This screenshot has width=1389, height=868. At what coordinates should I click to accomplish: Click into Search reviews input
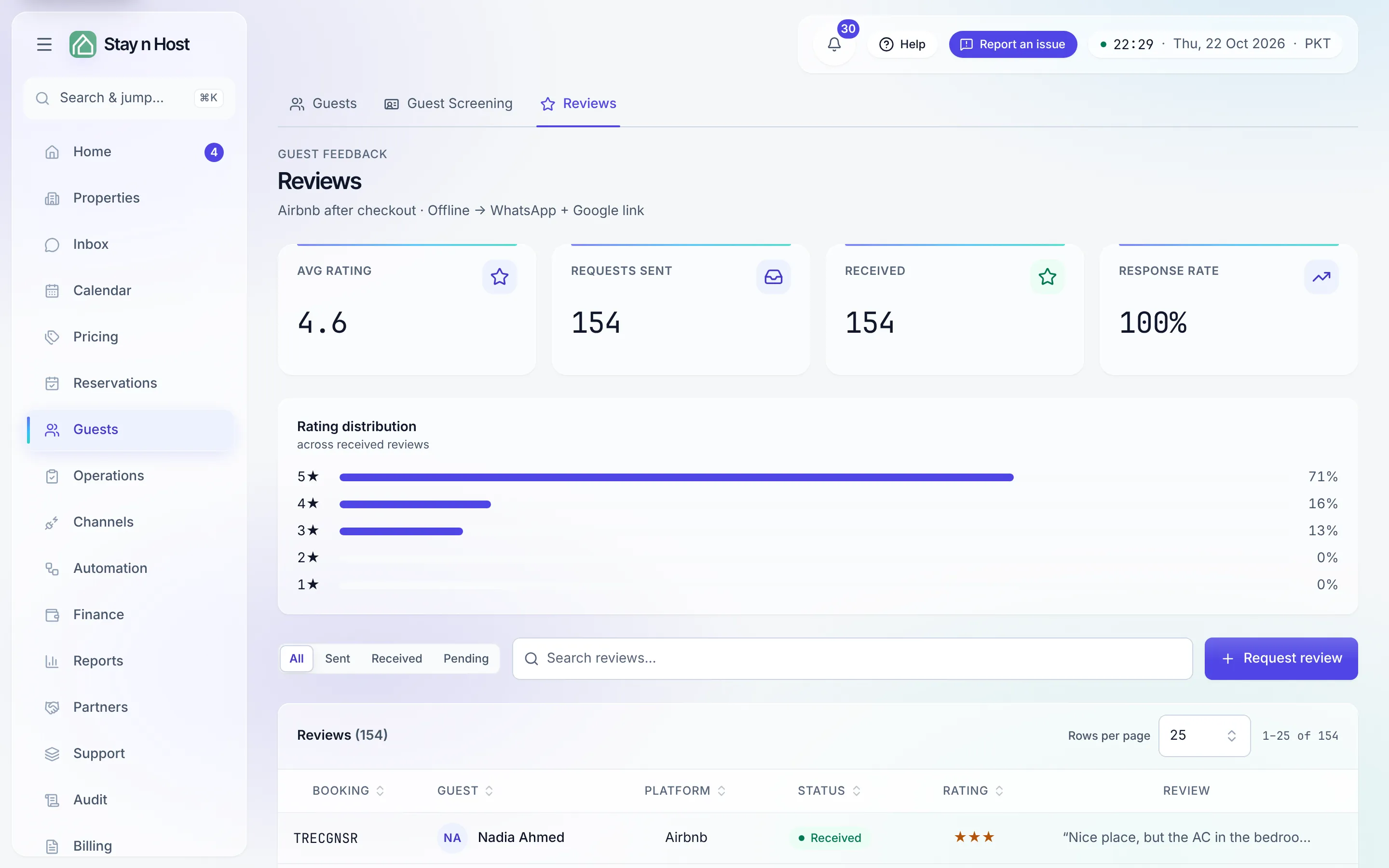[852, 658]
